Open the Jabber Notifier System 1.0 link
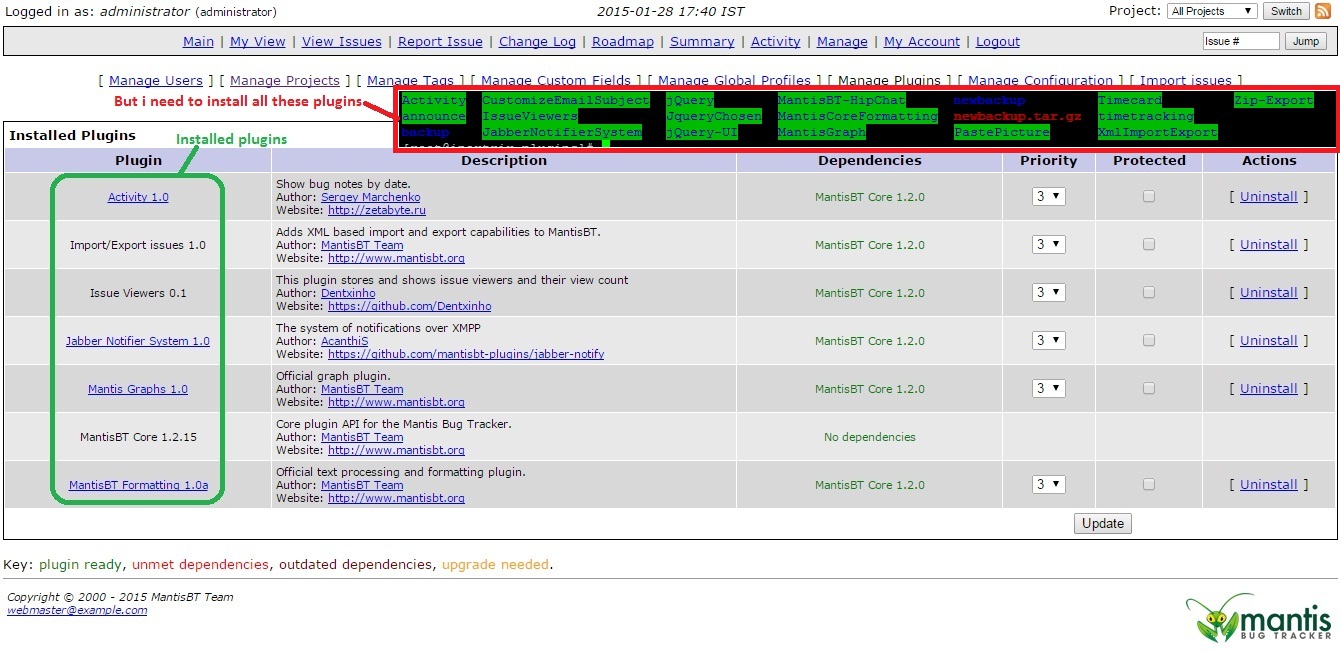The width and height of the screenshot is (1340, 652). click(138, 341)
